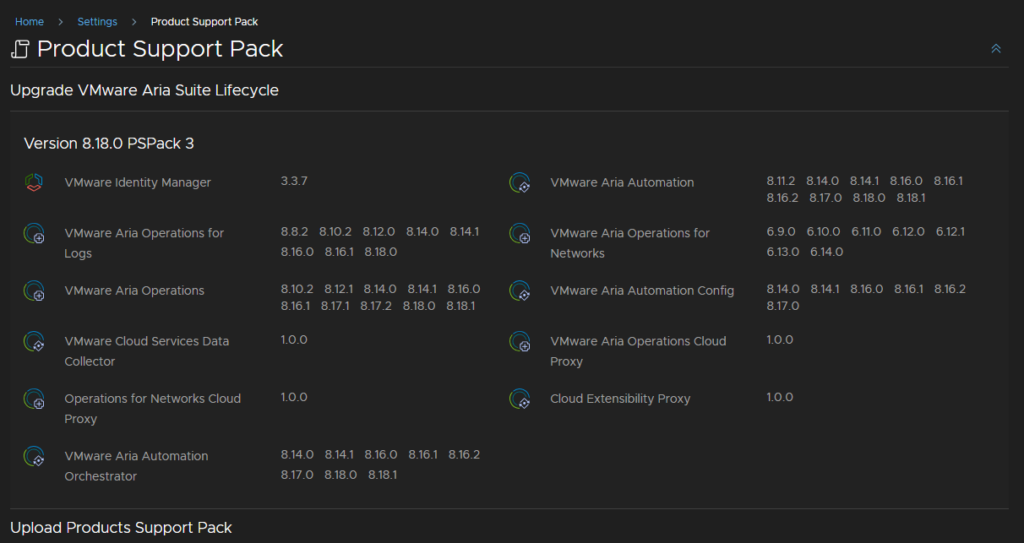This screenshot has height=543, width=1024.
Task: Click Operations for Logs version 8.8.2
Action: [295, 232]
